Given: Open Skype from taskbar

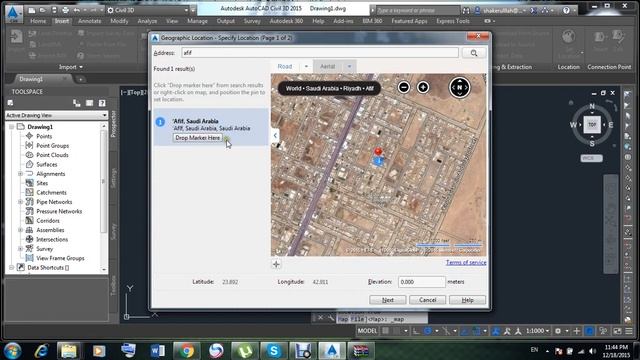Looking at the screenshot, I should pyautogui.click(x=274, y=351).
